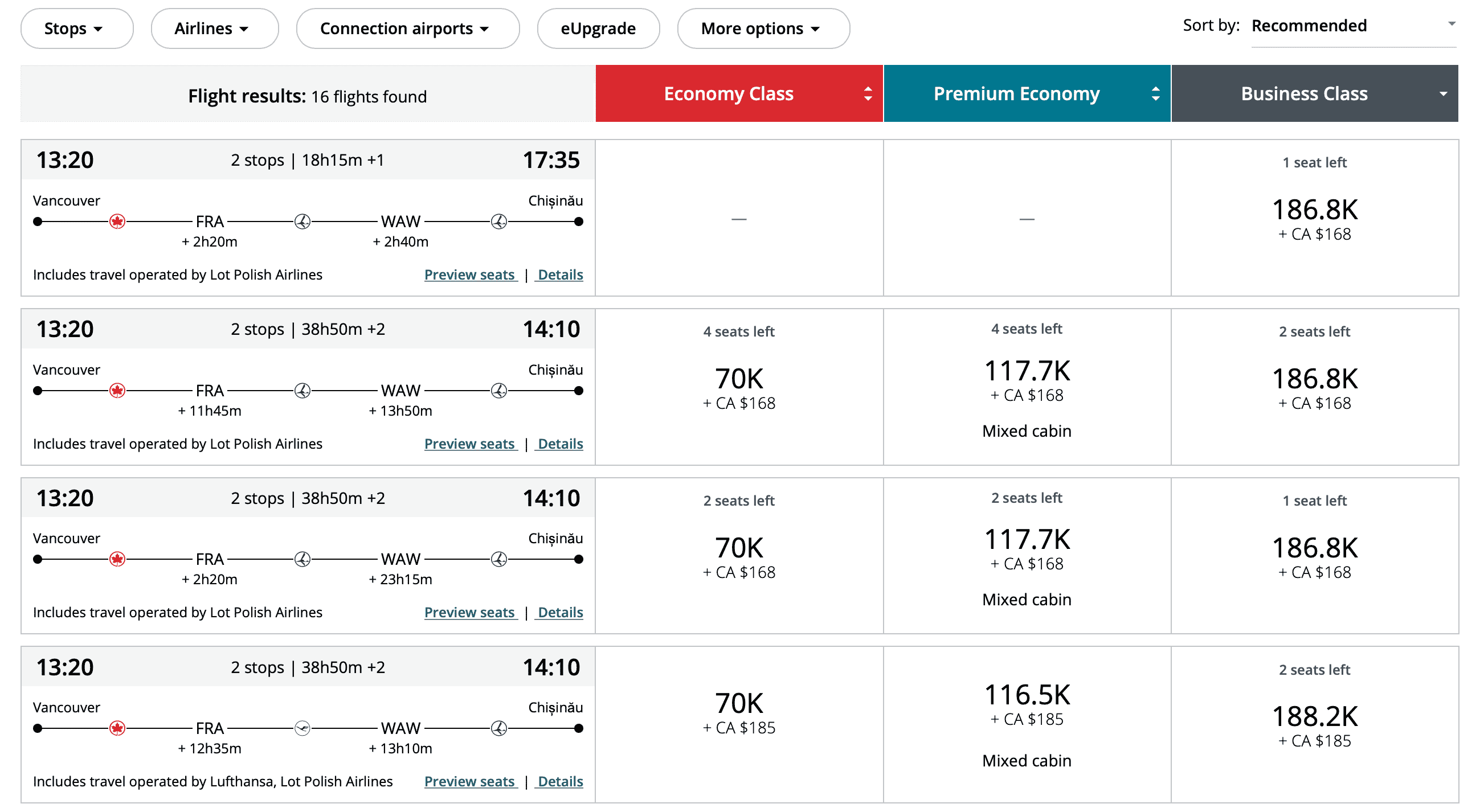Expand Connection airports filter
The width and height of the screenshot is (1480, 812).
pos(407,28)
